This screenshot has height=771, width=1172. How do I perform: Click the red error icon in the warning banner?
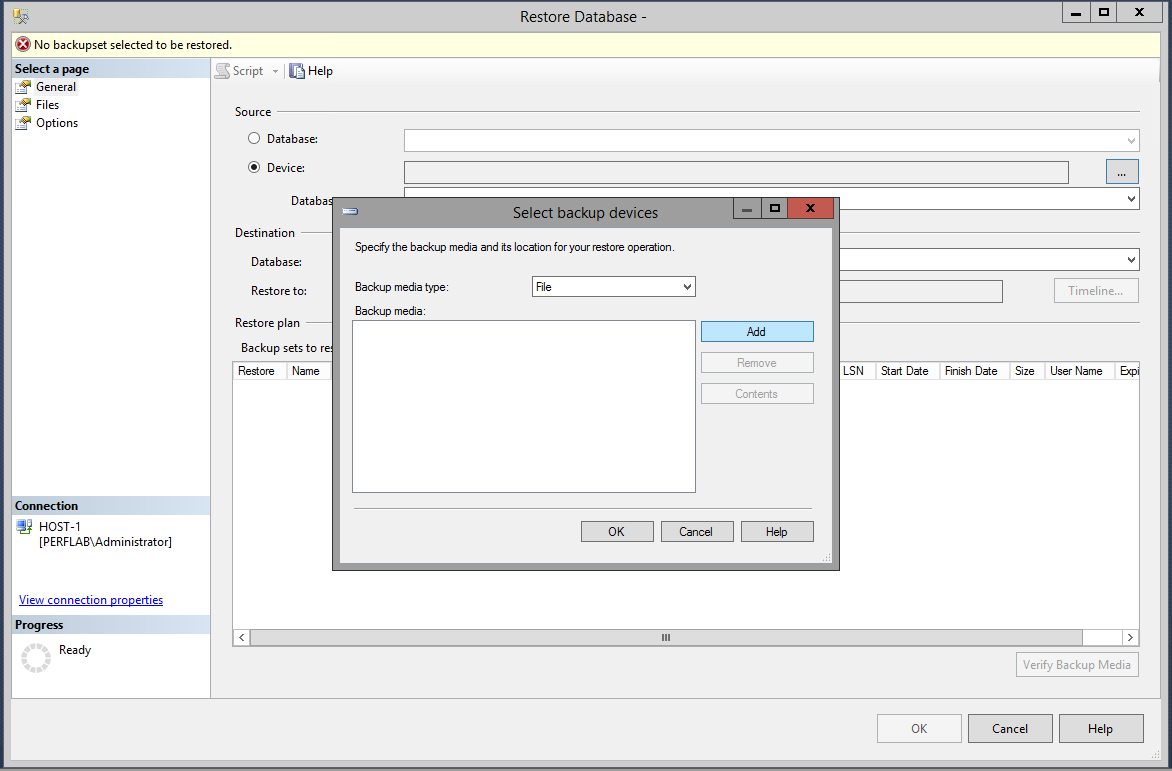[x=21, y=45]
